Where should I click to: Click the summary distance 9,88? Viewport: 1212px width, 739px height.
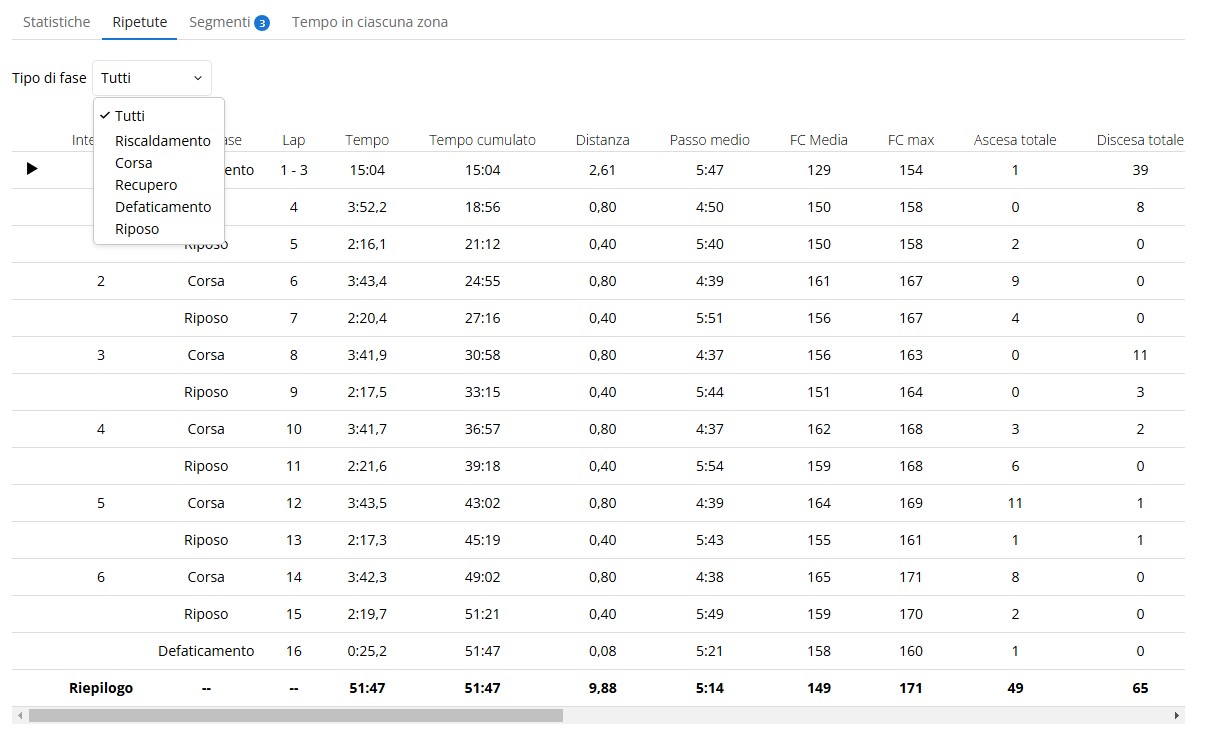click(x=603, y=688)
